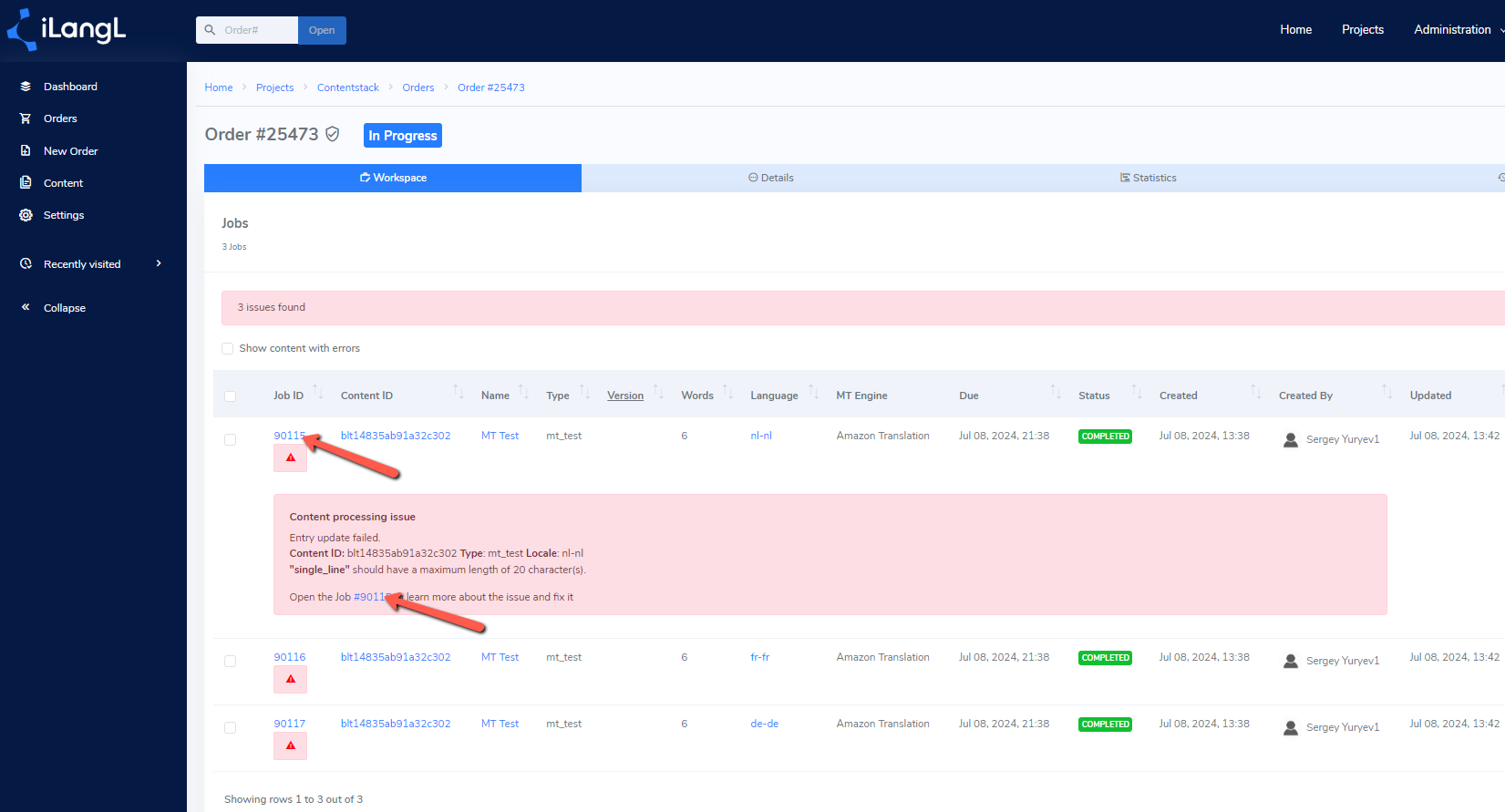Switch to the Workspace tab
Image resolution: width=1505 pixels, height=812 pixels.
393,178
